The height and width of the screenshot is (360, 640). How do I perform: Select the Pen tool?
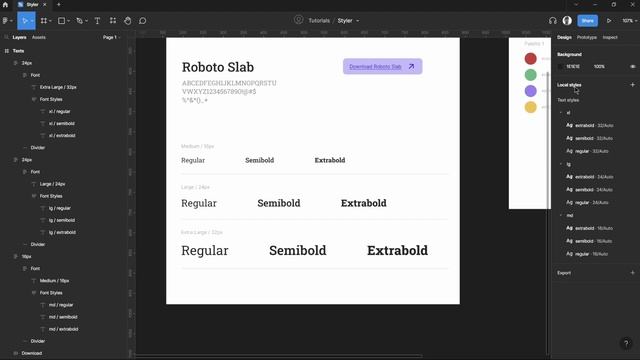79,20
